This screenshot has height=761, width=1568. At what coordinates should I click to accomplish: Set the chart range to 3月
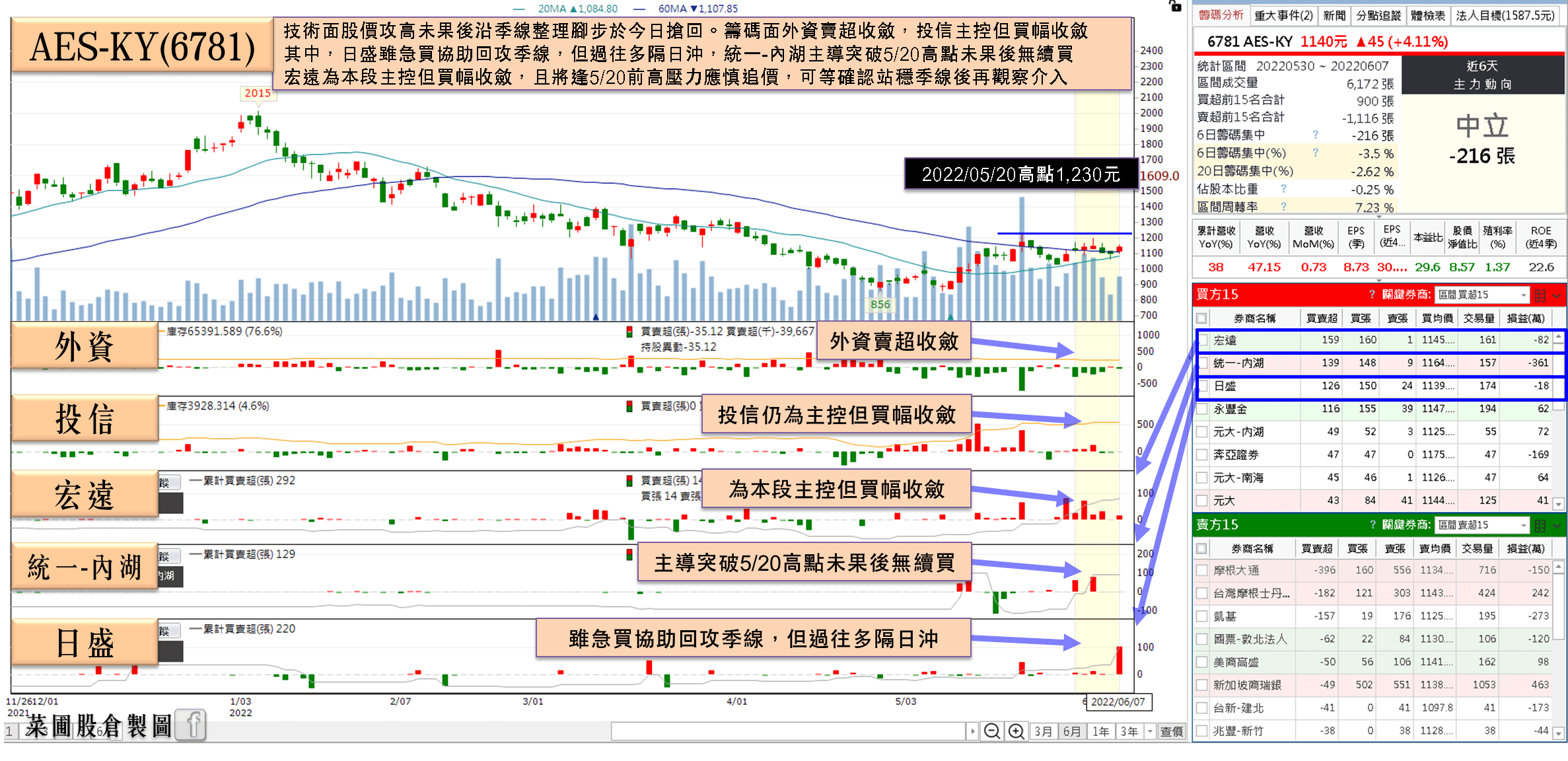point(1043,731)
